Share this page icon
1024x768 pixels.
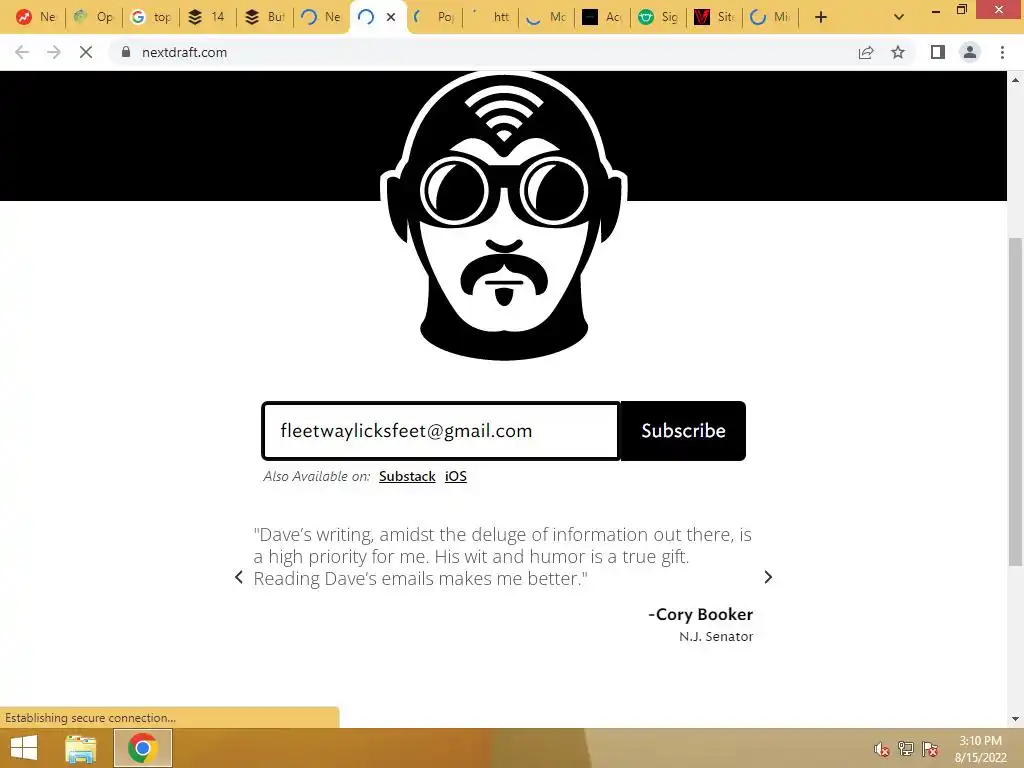(866, 52)
